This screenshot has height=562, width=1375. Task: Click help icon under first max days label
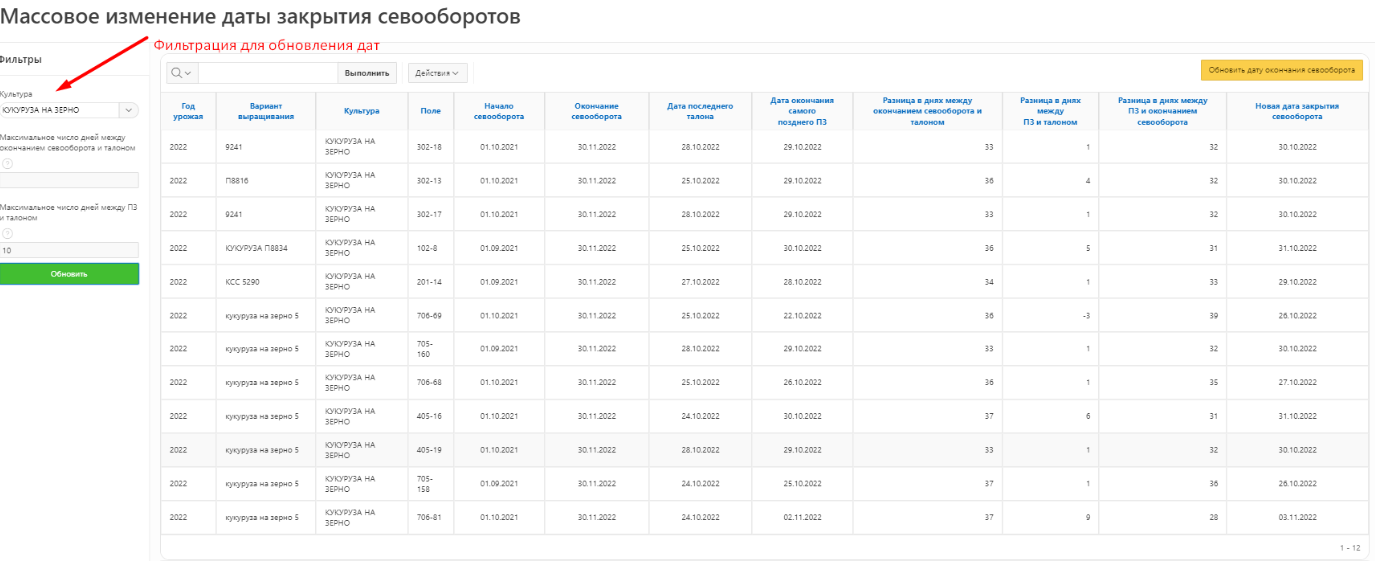(x=5, y=163)
